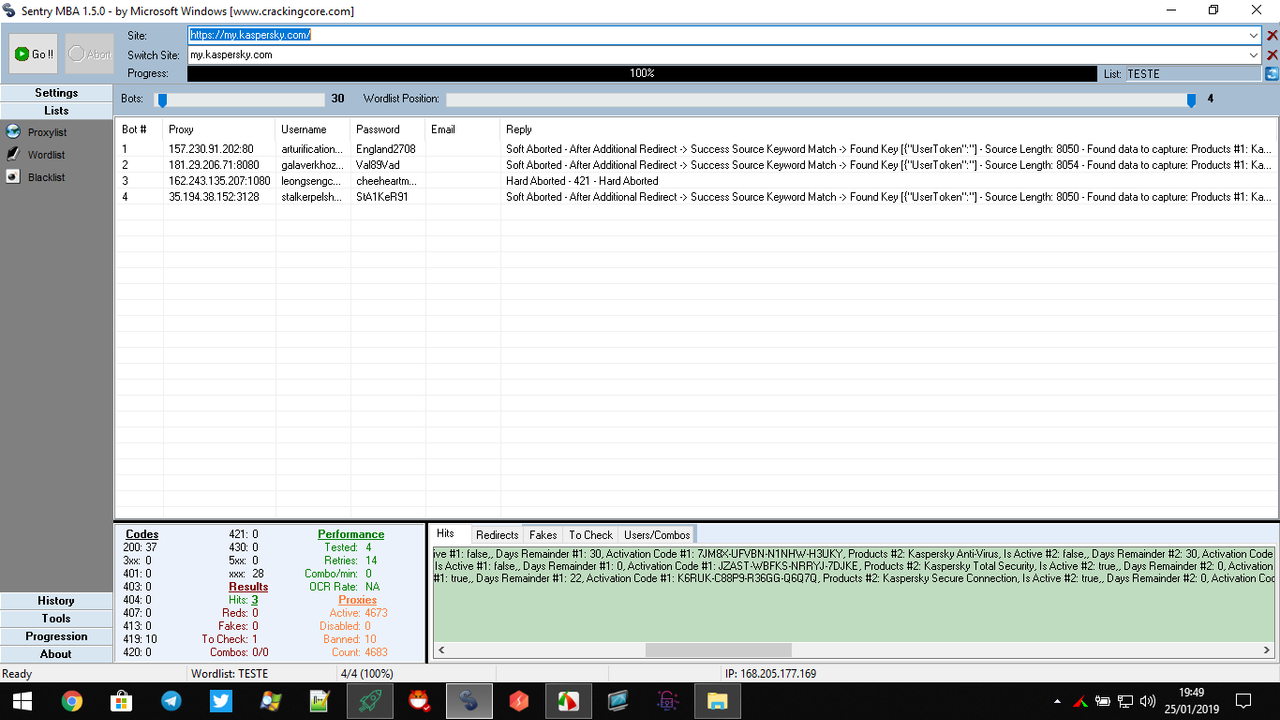Adjust the Bots slider handle
Viewport: 1280px width, 720px height.
click(x=161, y=100)
